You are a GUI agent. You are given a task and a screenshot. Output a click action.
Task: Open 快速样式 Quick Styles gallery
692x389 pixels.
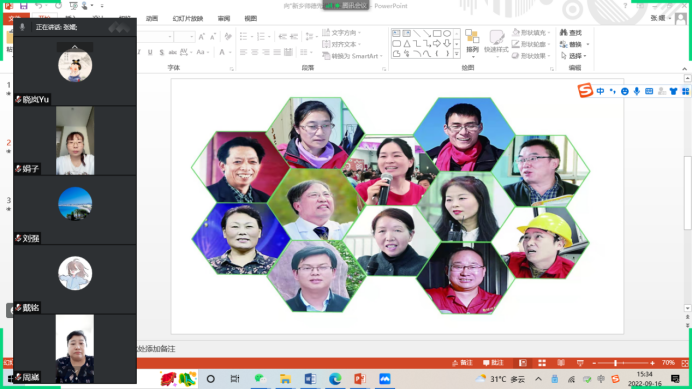click(x=496, y=43)
